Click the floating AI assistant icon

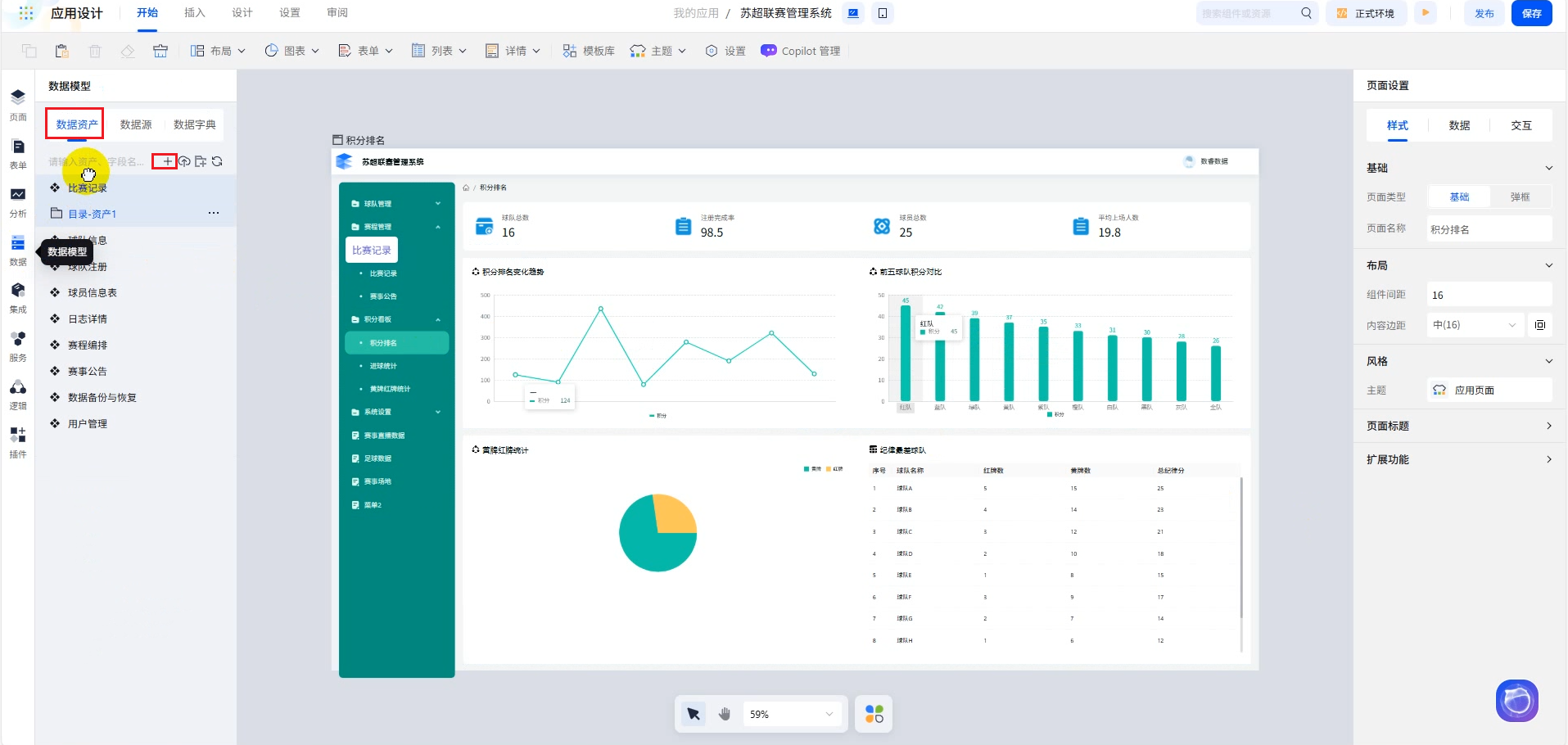(x=1516, y=701)
